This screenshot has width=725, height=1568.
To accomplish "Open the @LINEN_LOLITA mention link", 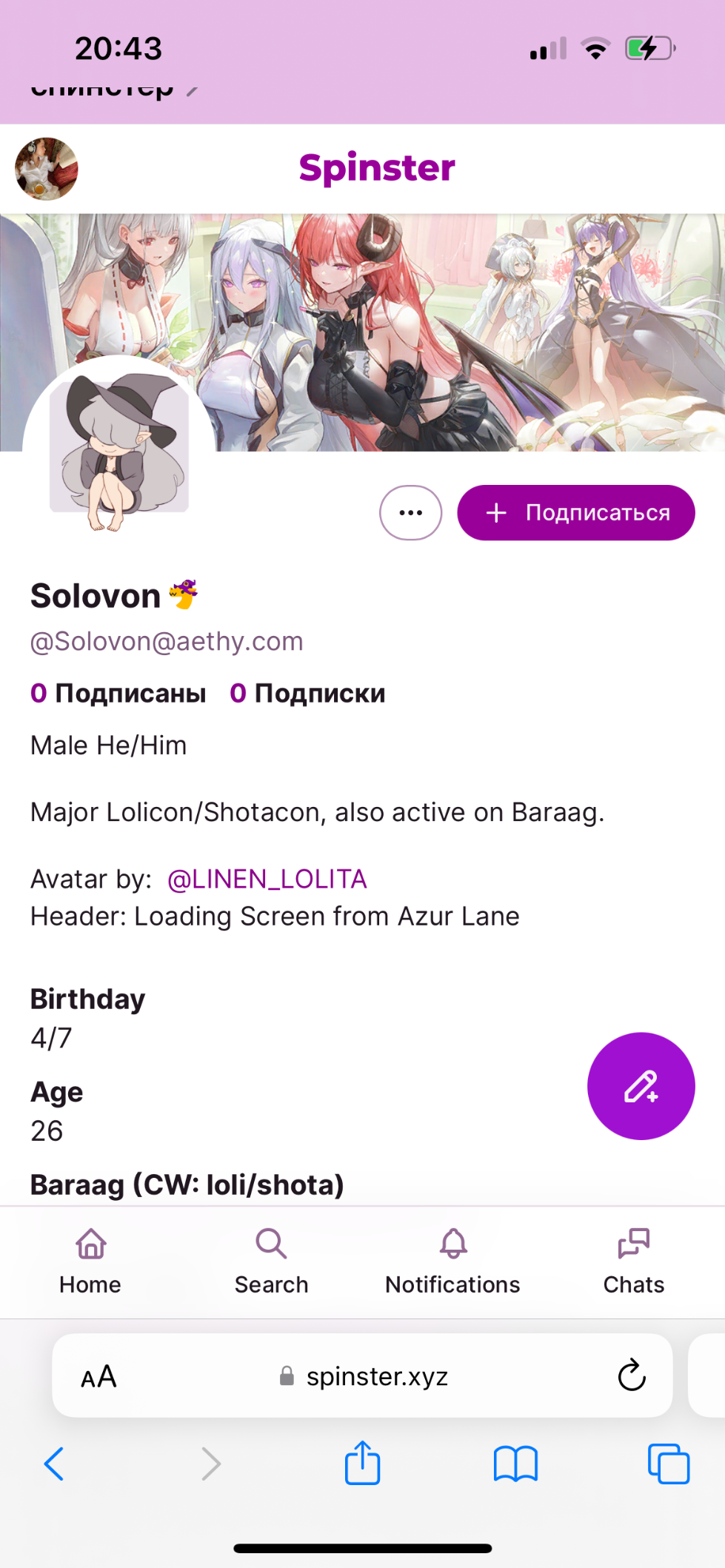I will [267, 879].
